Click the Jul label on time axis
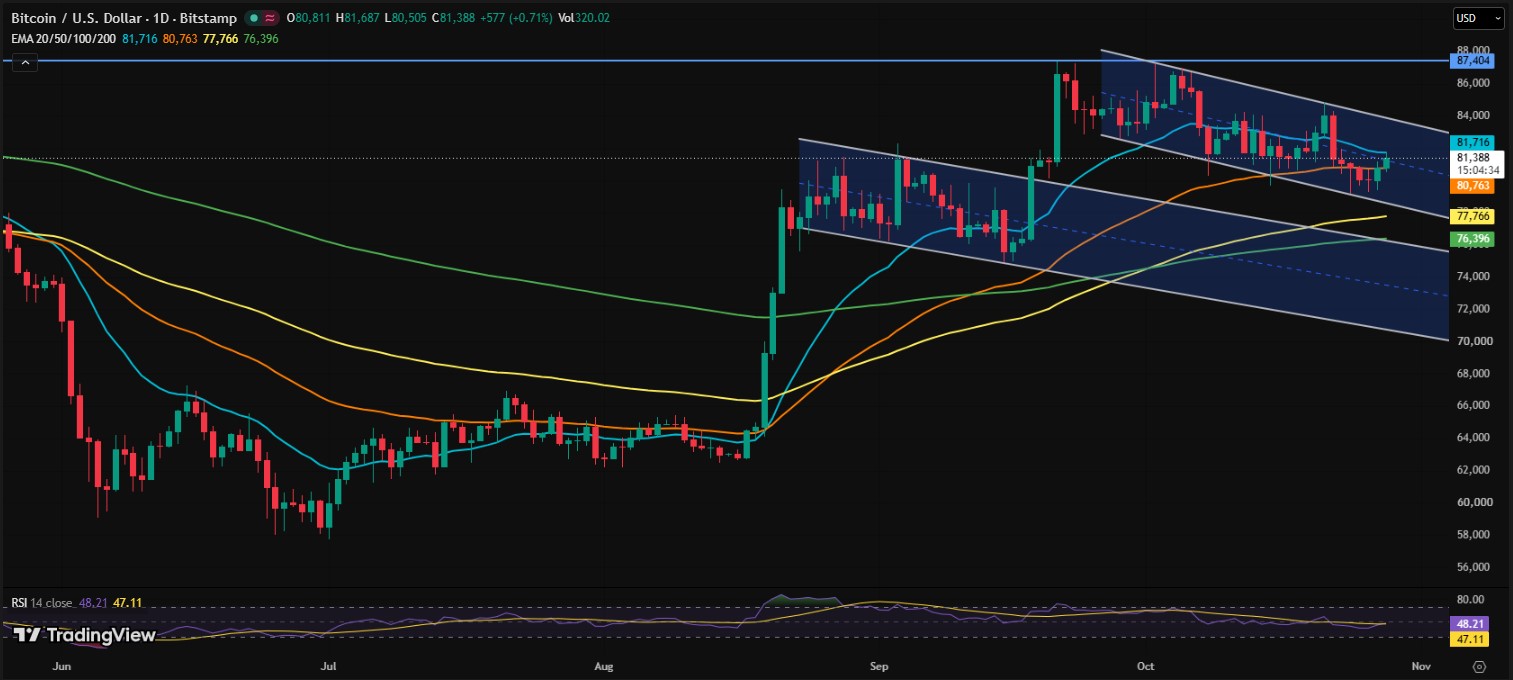 (328, 666)
